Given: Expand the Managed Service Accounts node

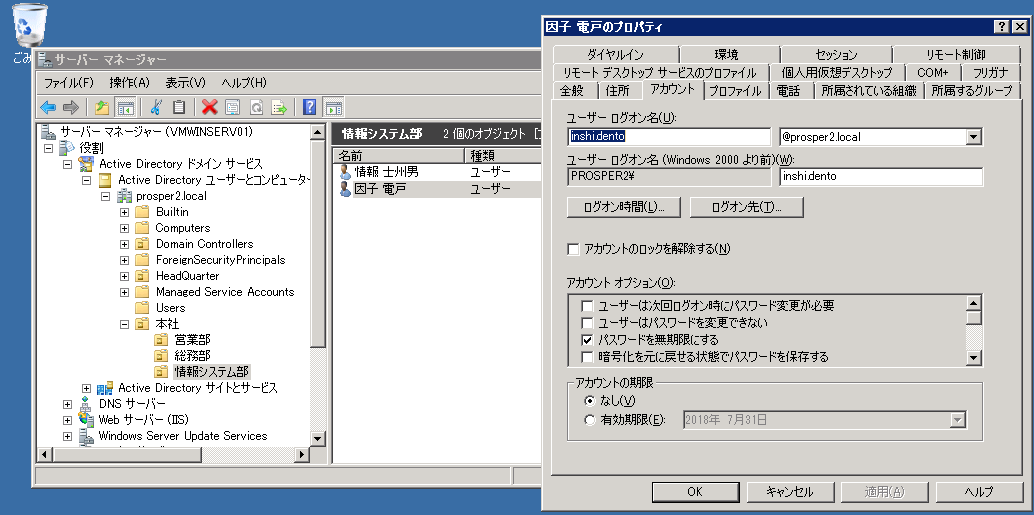Looking at the screenshot, I should [124, 292].
